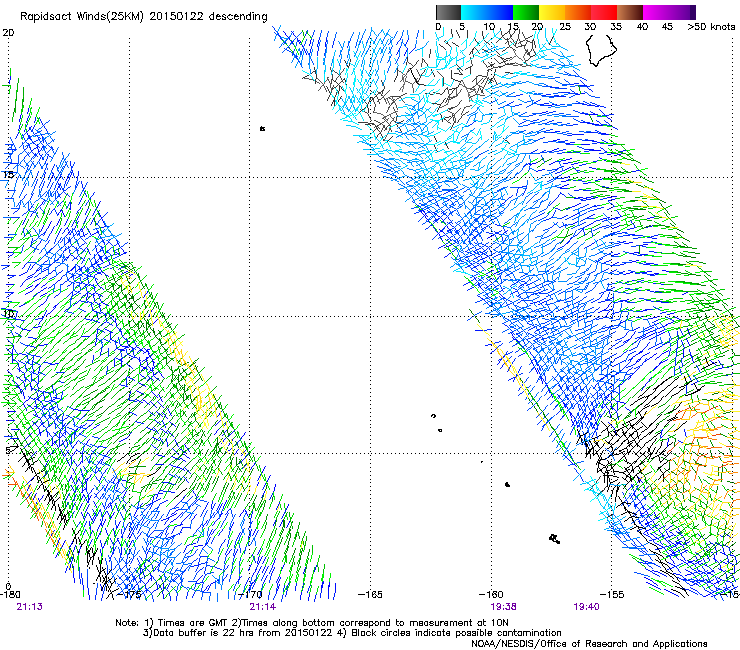740x650 pixels.
Task: Click the 'Times are GMT' note line
Action: 312,623
